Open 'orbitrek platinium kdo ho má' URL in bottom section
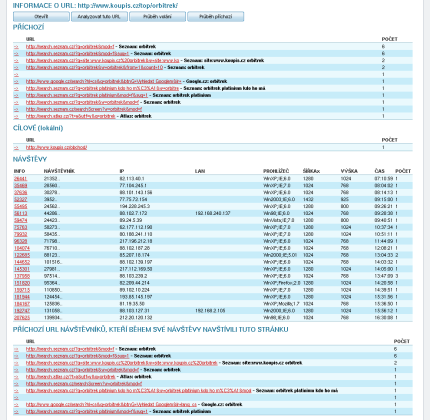The height and width of the screenshot is (420, 430). [138, 391]
